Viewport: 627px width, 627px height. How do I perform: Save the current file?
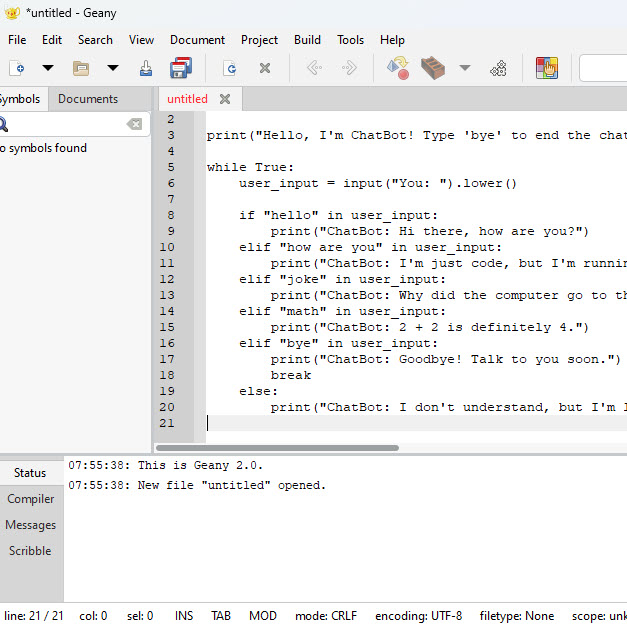[146, 68]
